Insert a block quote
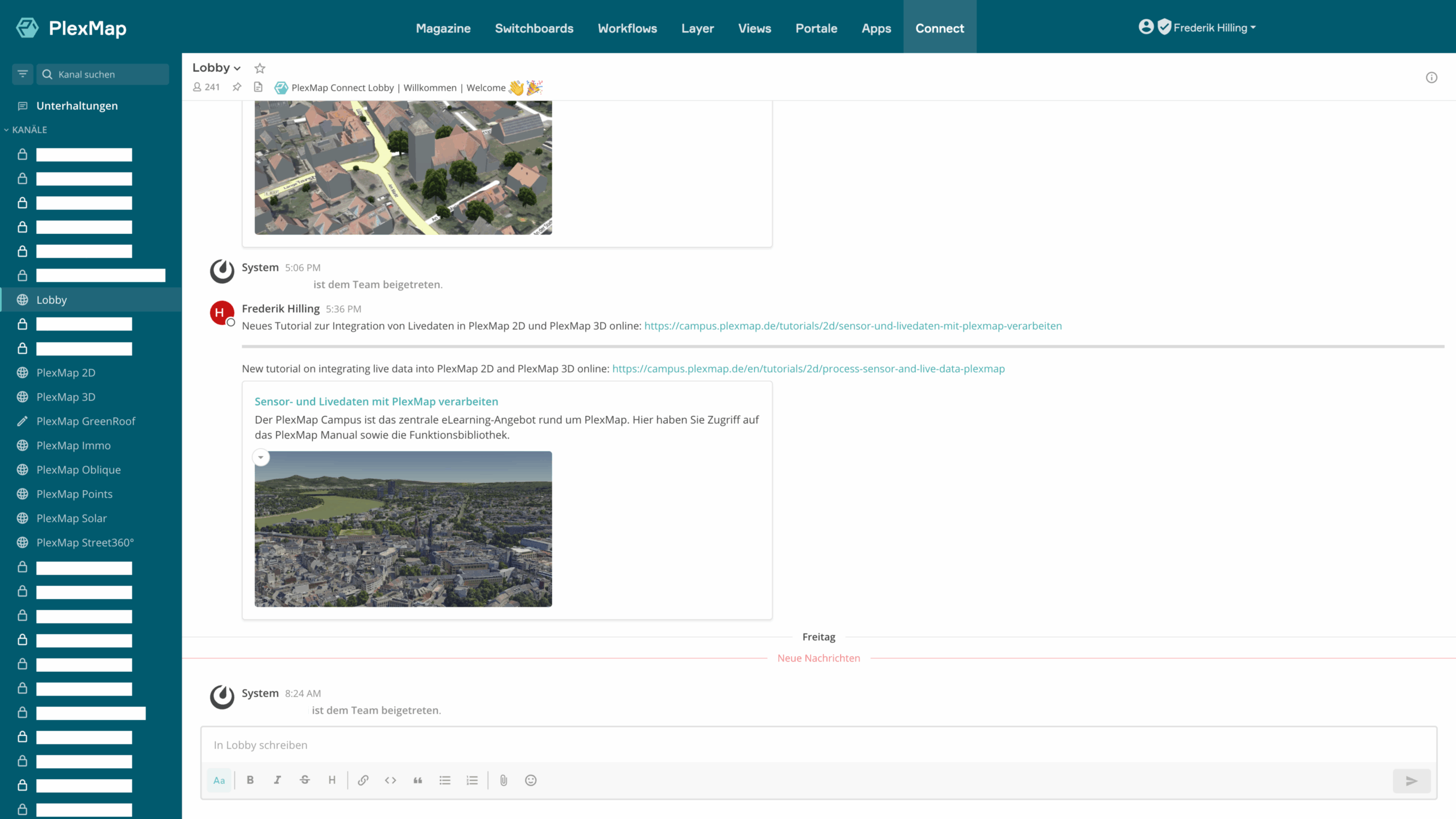 click(417, 780)
